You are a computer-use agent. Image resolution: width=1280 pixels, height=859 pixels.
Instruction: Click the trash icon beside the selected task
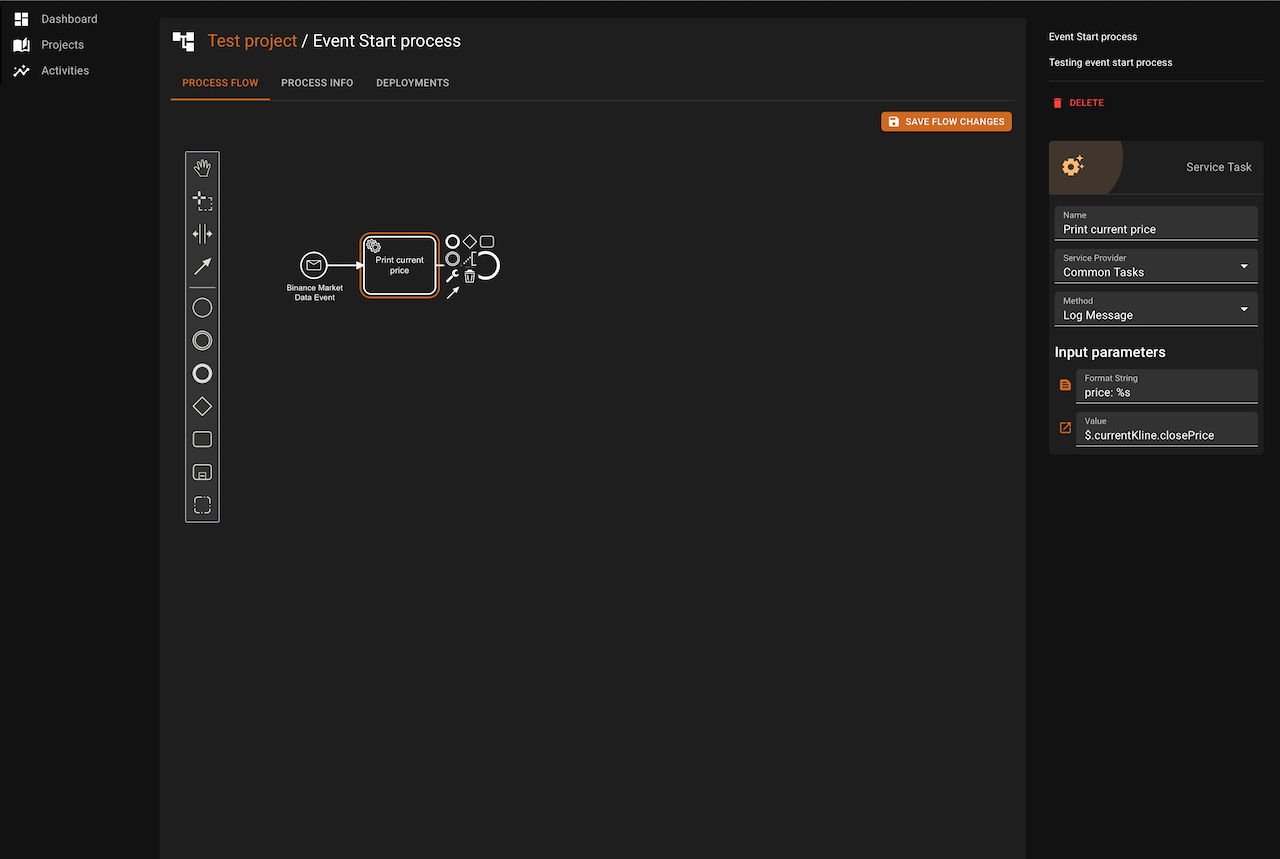click(x=470, y=276)
